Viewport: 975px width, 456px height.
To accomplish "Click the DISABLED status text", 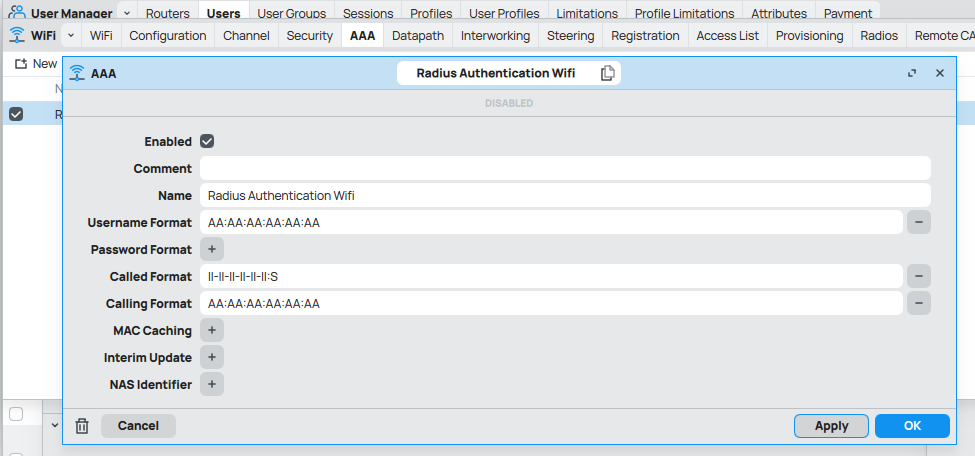I will click(509, 103).
